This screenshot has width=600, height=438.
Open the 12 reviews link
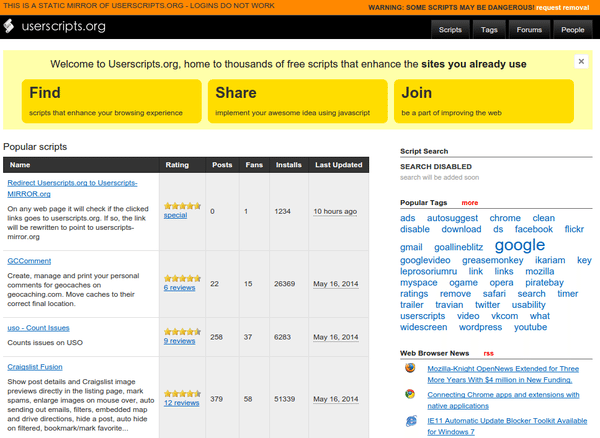click(x=181, y=403)
